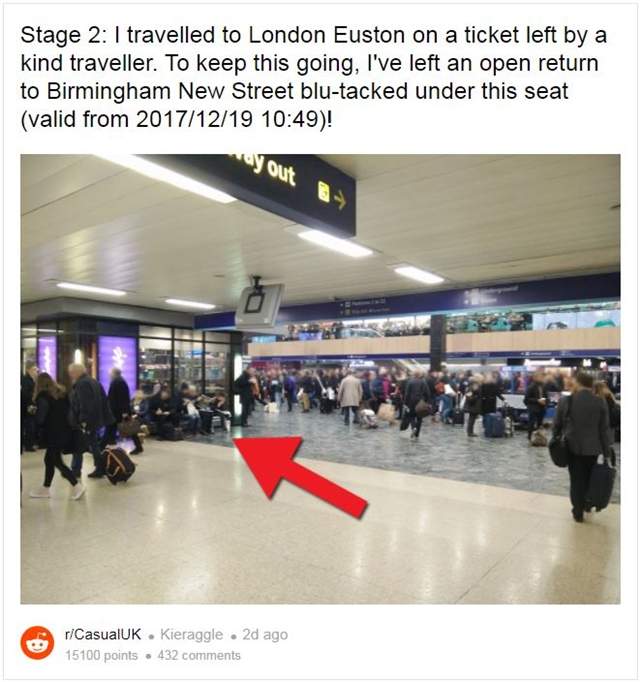Click the Reddit Snoo logo icon
The width and height of the screenshot is (640, 682).
(37, 643)
